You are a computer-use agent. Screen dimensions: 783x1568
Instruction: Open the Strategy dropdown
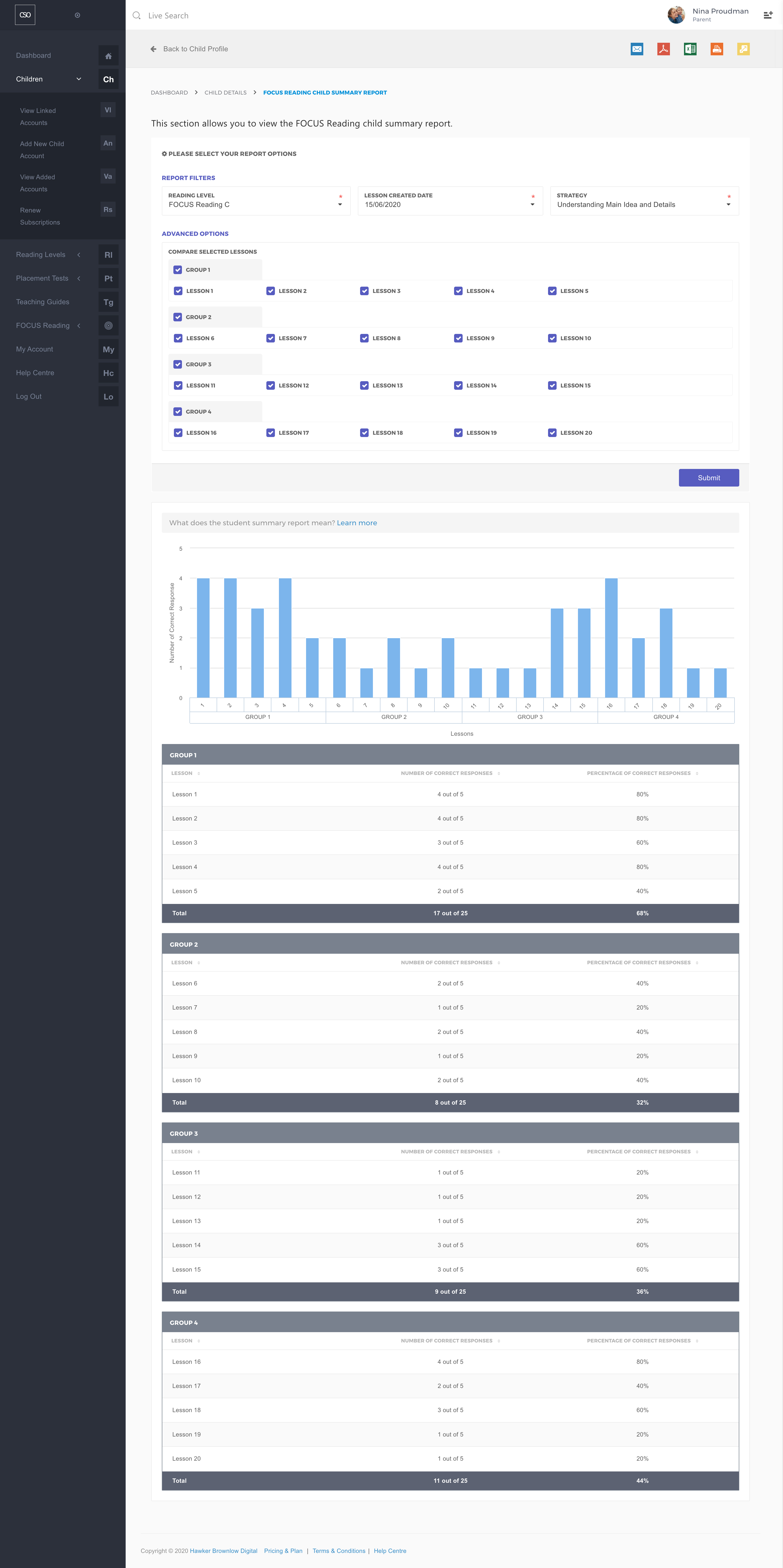coord(644,201)
